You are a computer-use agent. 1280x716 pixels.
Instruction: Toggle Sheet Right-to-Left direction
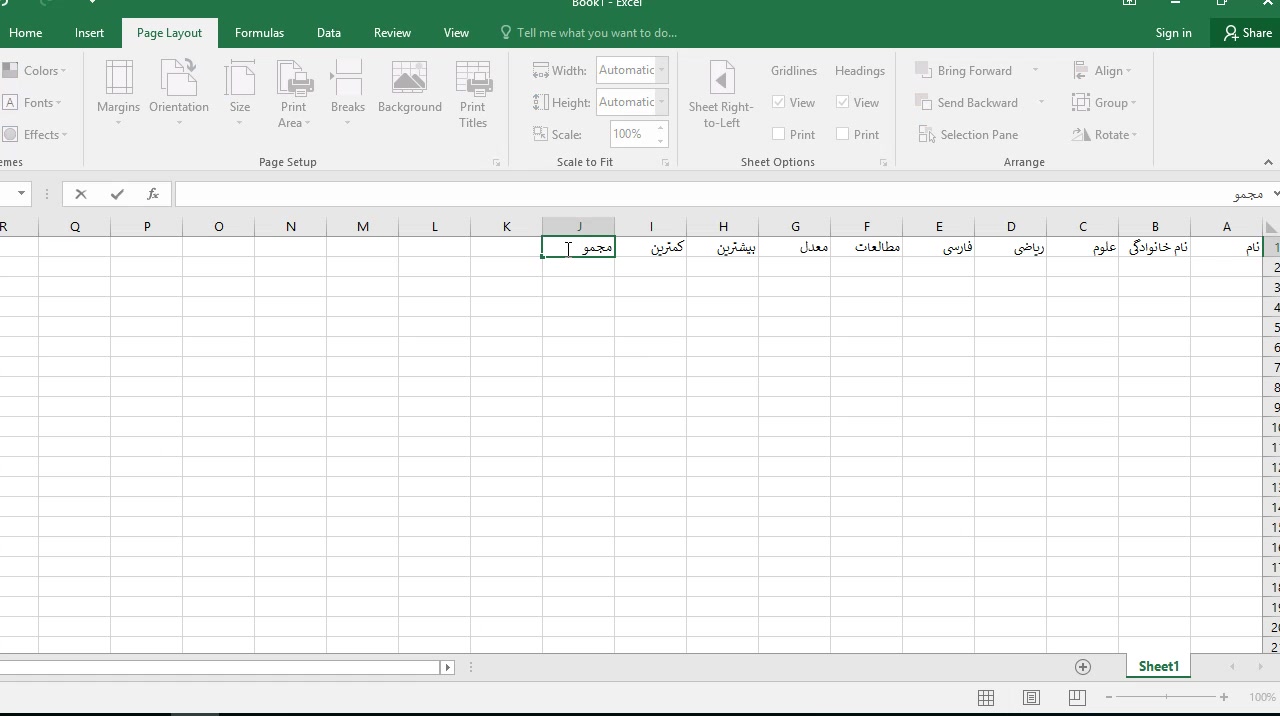pyautogui.click(x=721, y=94)
